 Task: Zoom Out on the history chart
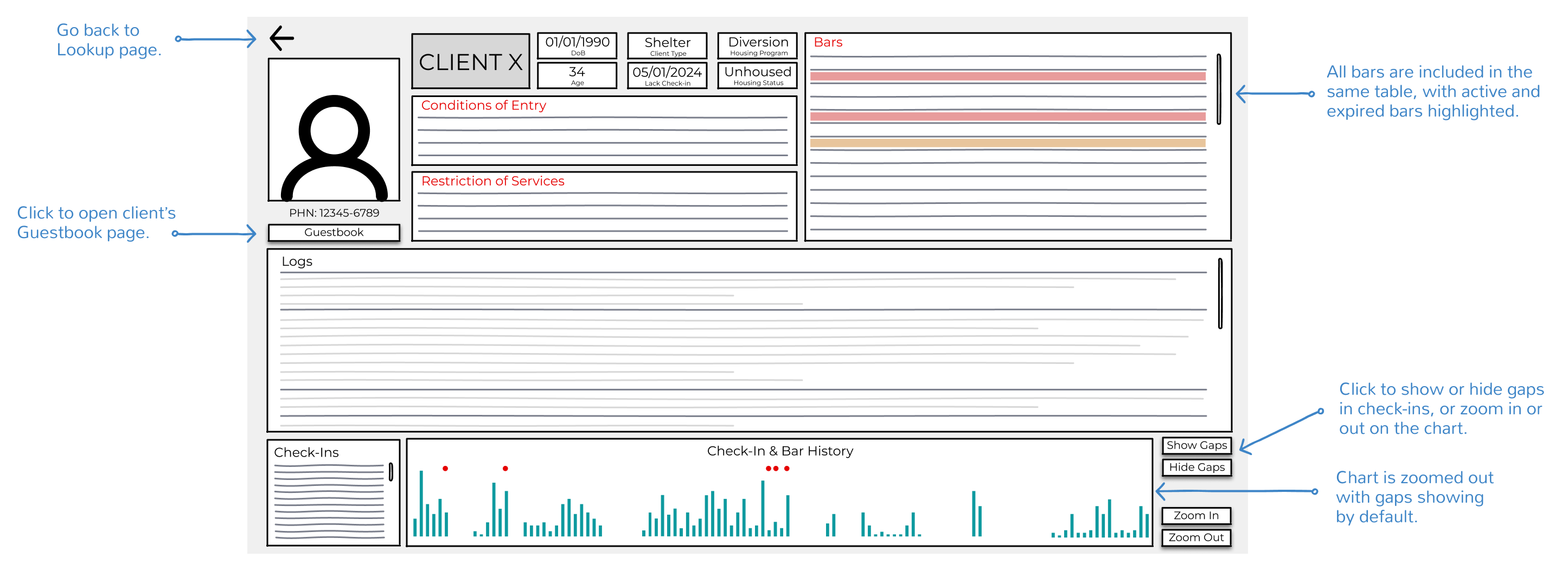[x=1196, y=537]
